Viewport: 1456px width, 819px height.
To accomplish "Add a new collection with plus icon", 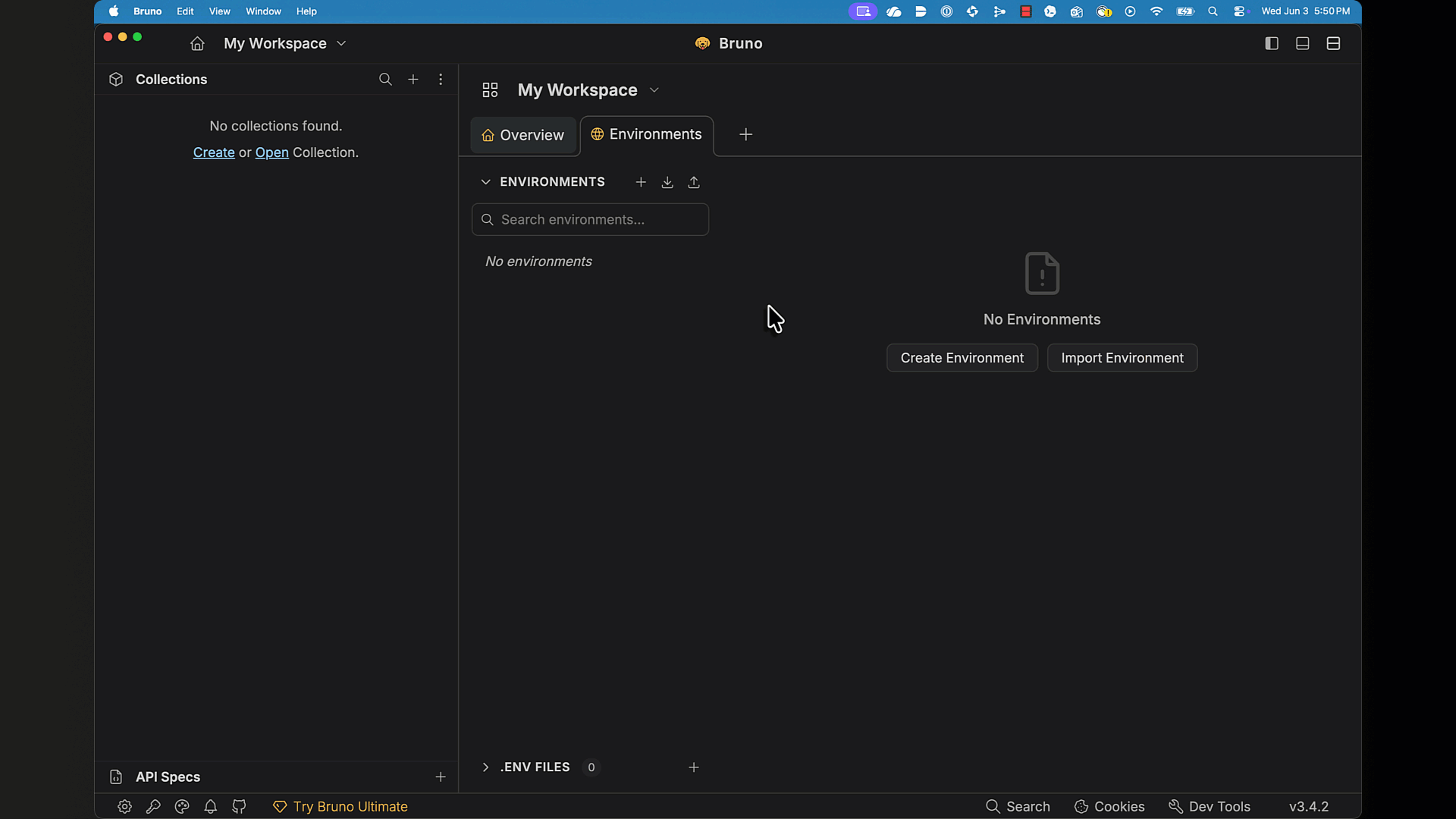I will pos(413,80).
